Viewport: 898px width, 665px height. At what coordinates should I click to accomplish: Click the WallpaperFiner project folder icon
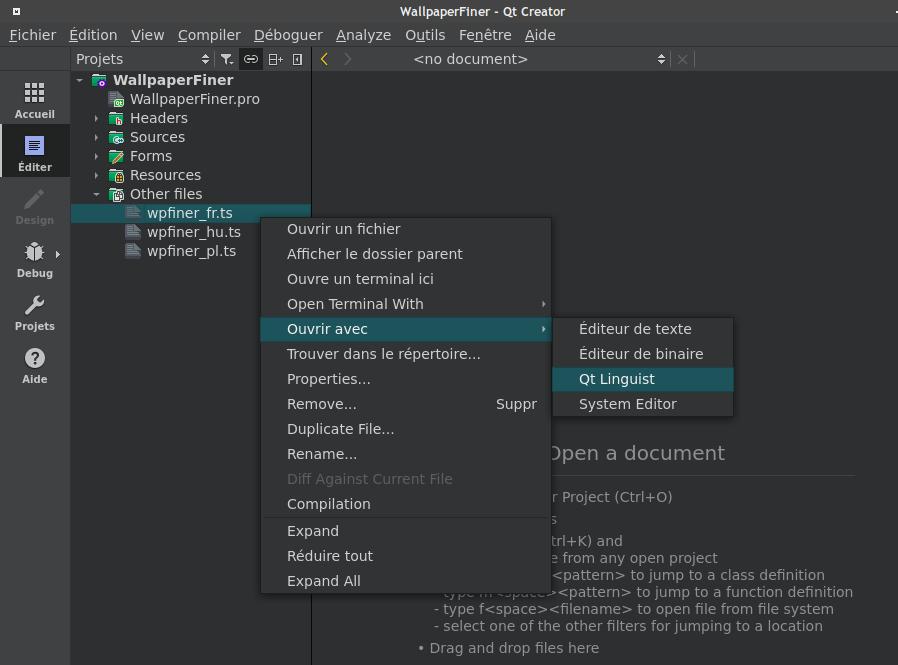click(x=99, y=80)
